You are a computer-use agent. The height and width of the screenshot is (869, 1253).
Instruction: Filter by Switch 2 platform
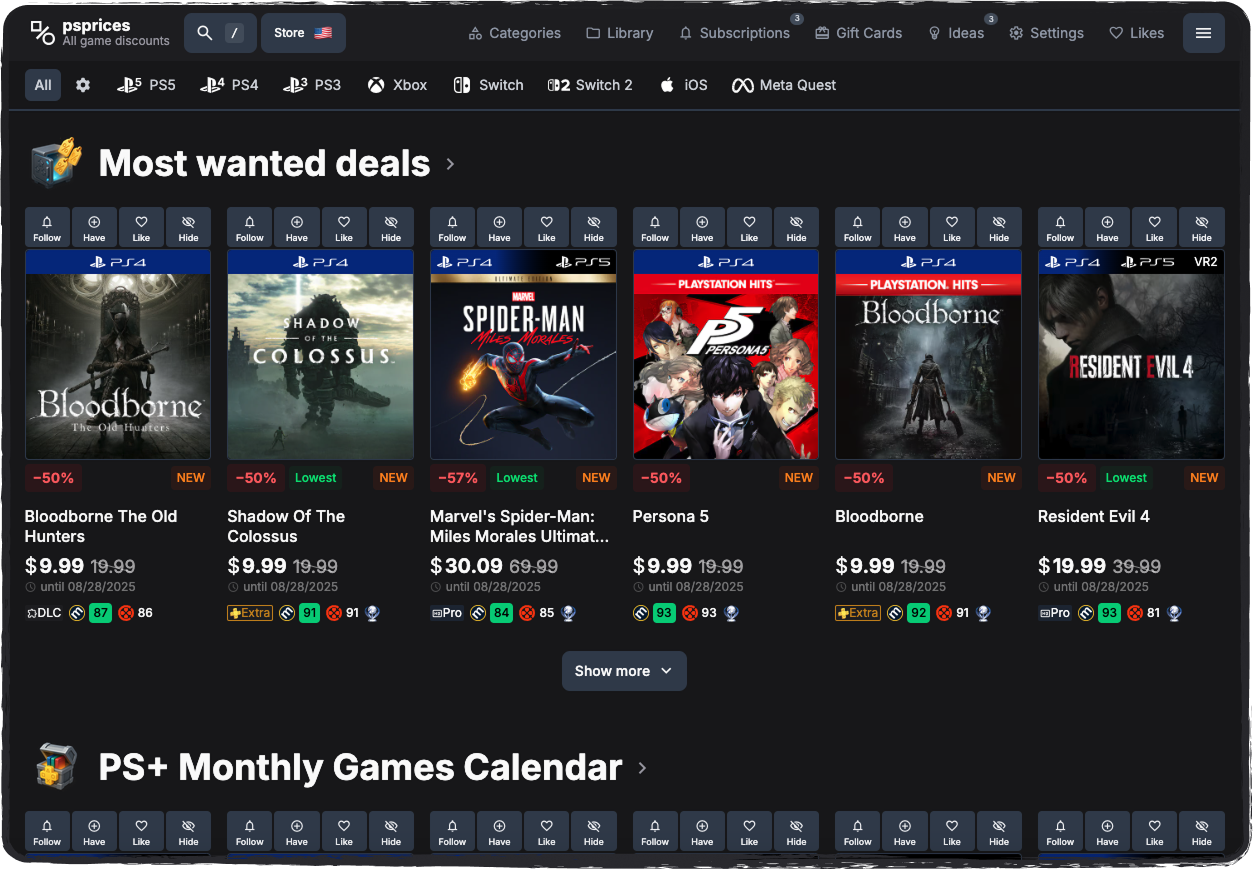590,85
